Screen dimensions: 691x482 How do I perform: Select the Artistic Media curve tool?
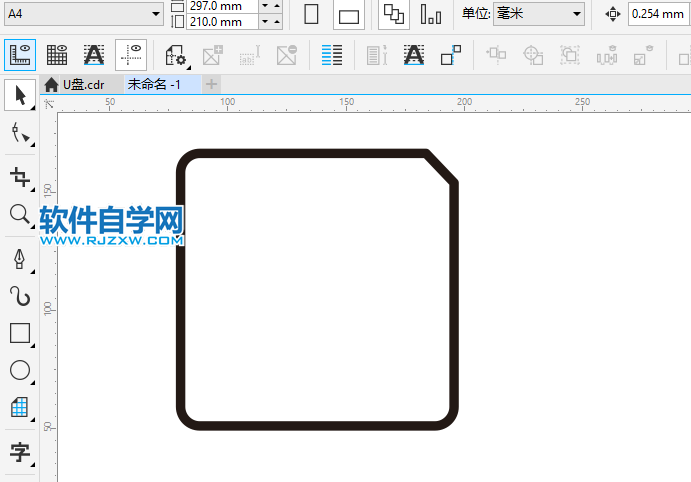[20, 297]
